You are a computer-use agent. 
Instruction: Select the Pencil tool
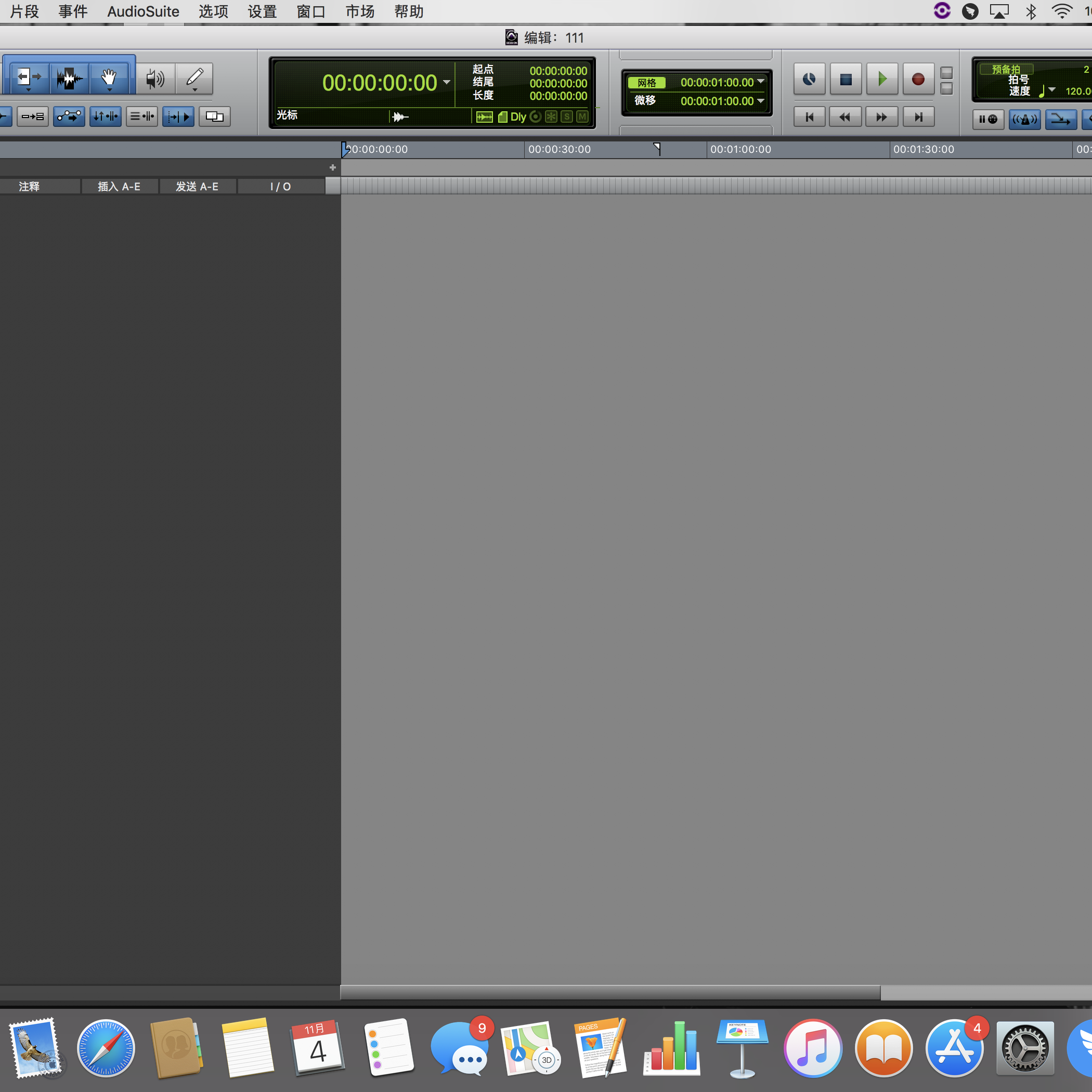pyautogui.click(x=194, y=77)
